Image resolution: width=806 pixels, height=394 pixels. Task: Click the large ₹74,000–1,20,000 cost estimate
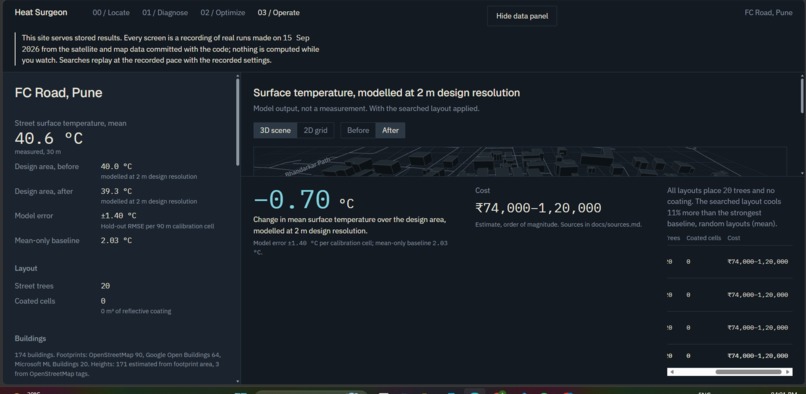(x=538, y=208)
